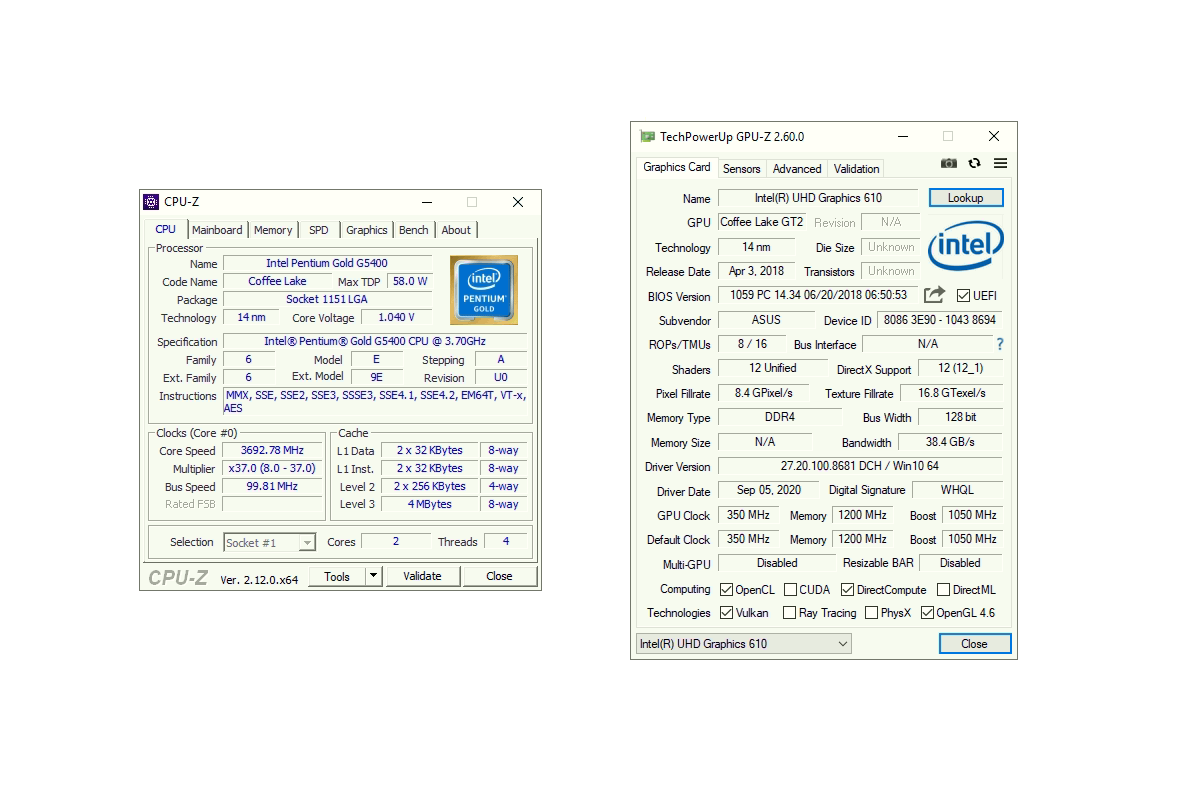
Task: Click the Shaders value 12 Unified
Action: click(773, 368)
